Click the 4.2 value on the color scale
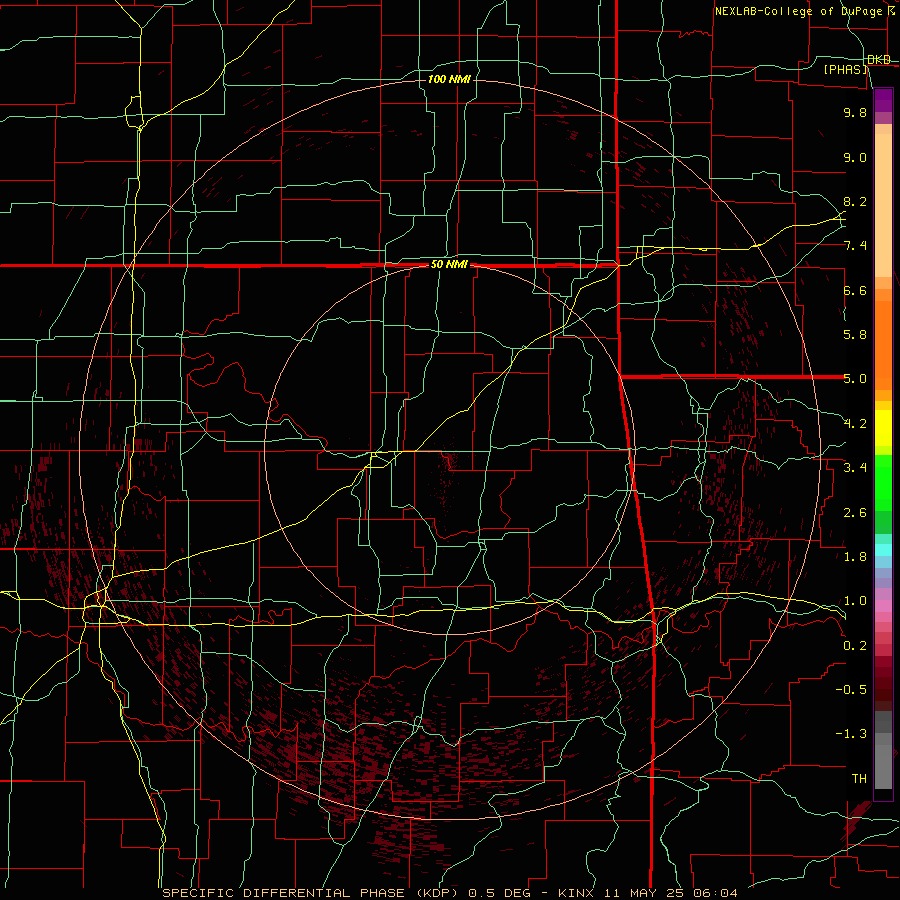The image size is (900, 900). [855, 424]
